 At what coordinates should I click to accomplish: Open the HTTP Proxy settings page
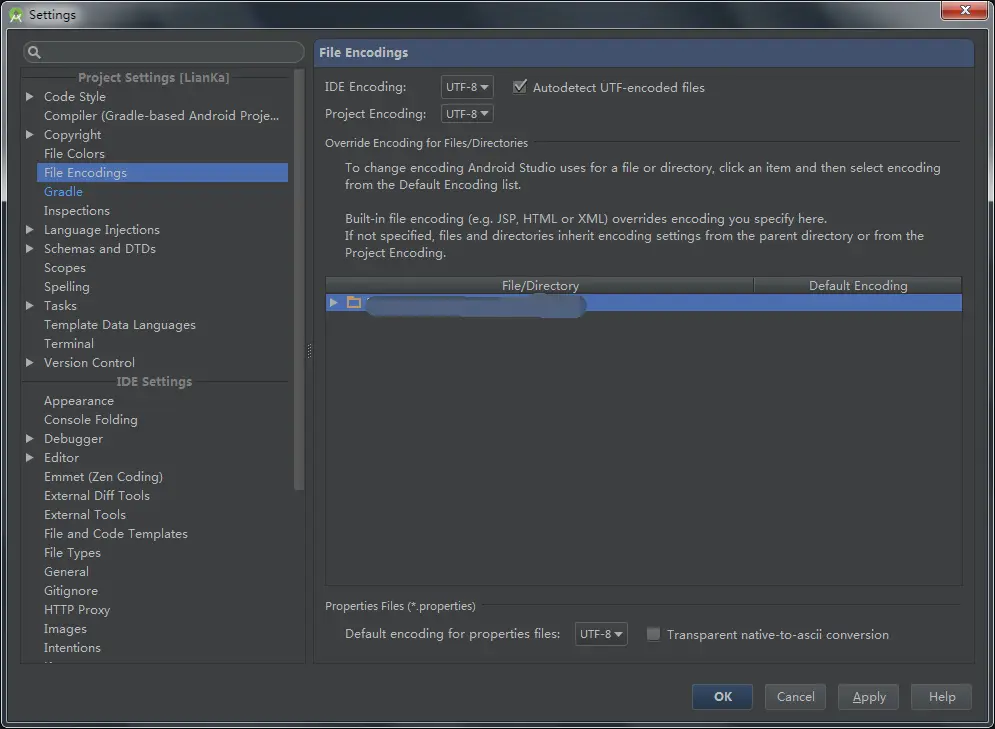click(77, 610)
